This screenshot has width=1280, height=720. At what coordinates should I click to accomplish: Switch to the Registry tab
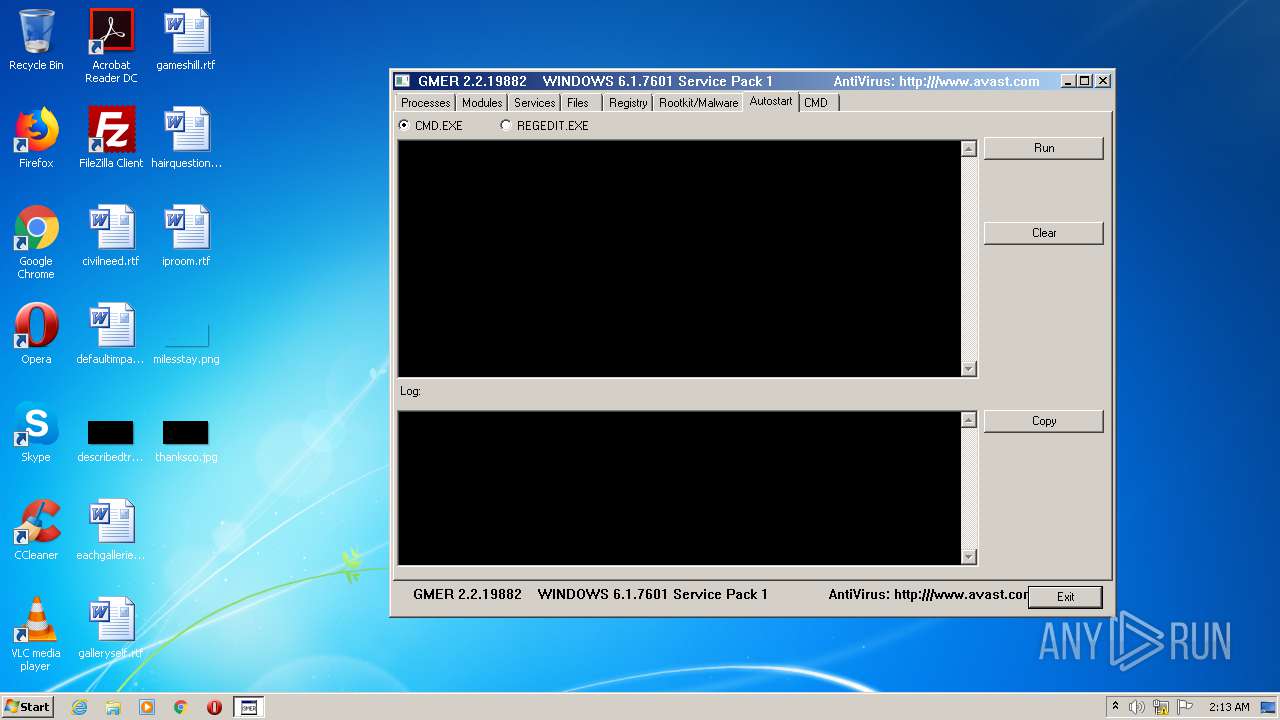point(628,103)
